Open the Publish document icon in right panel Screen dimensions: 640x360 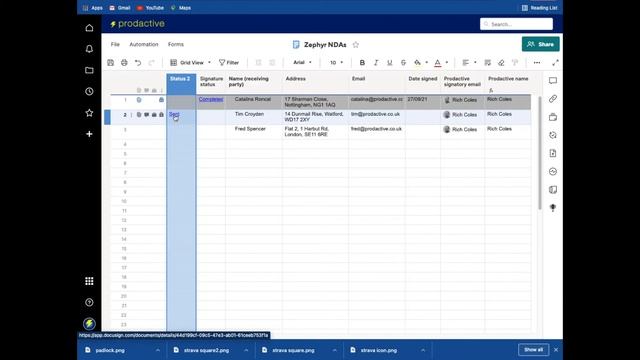click(x=553, y=153)
